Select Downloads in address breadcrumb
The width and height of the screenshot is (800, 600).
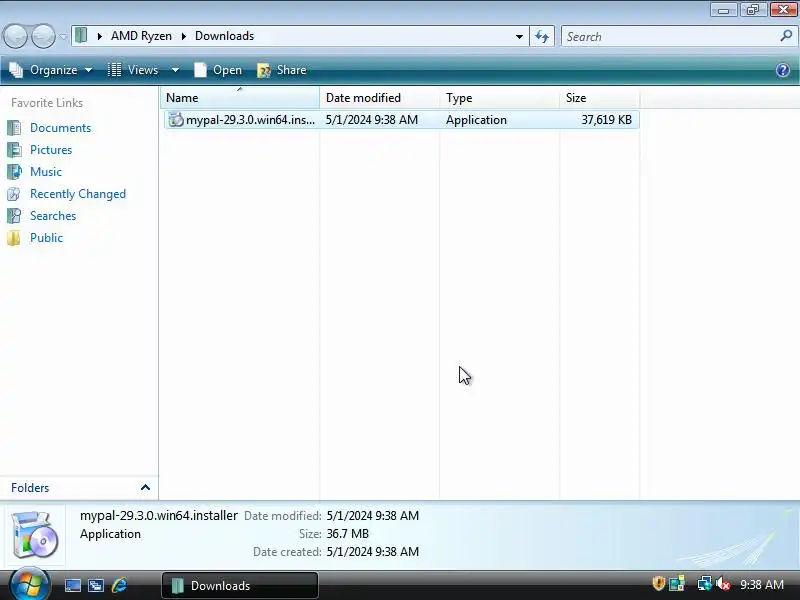(224, 36)
